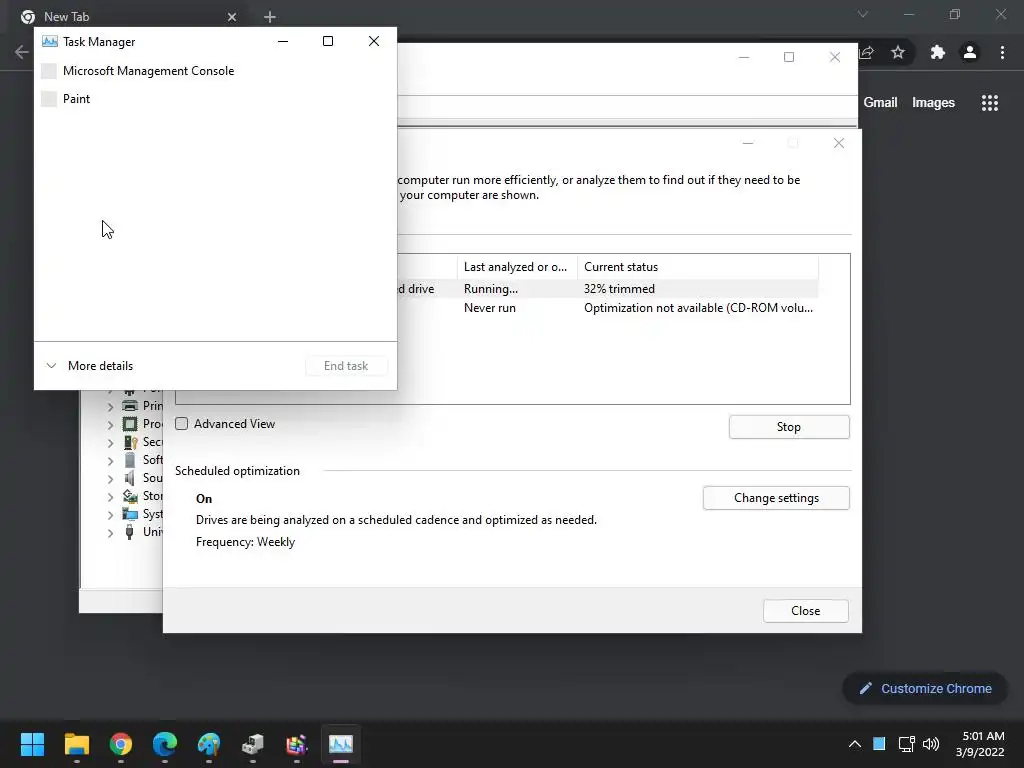Expand the Security devices node
Viewport: 1024px width, 768px height.
point(110,442)
